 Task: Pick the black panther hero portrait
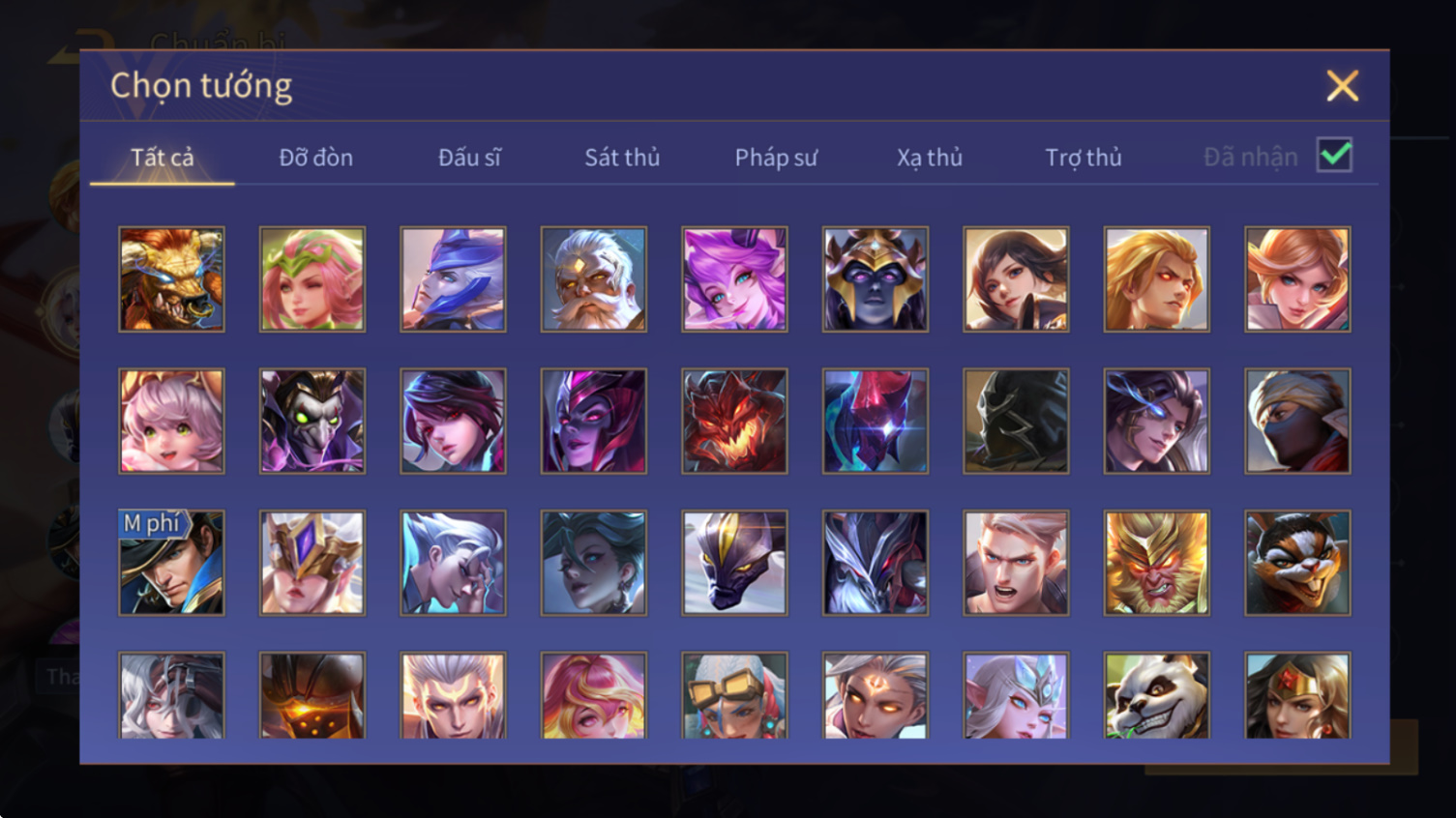(x=734, y=563)
